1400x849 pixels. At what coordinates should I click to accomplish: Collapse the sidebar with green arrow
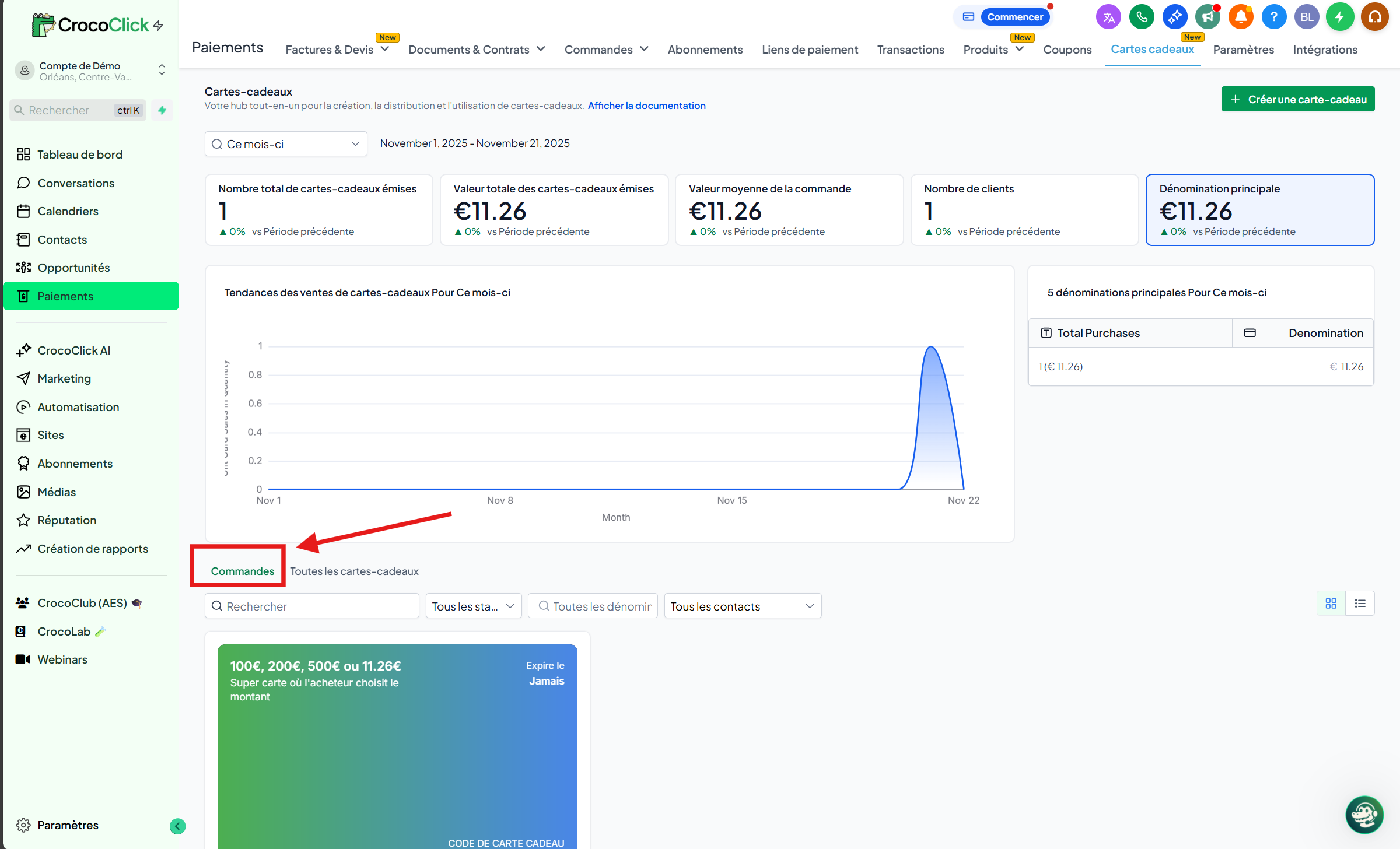[x=177, y=826]
